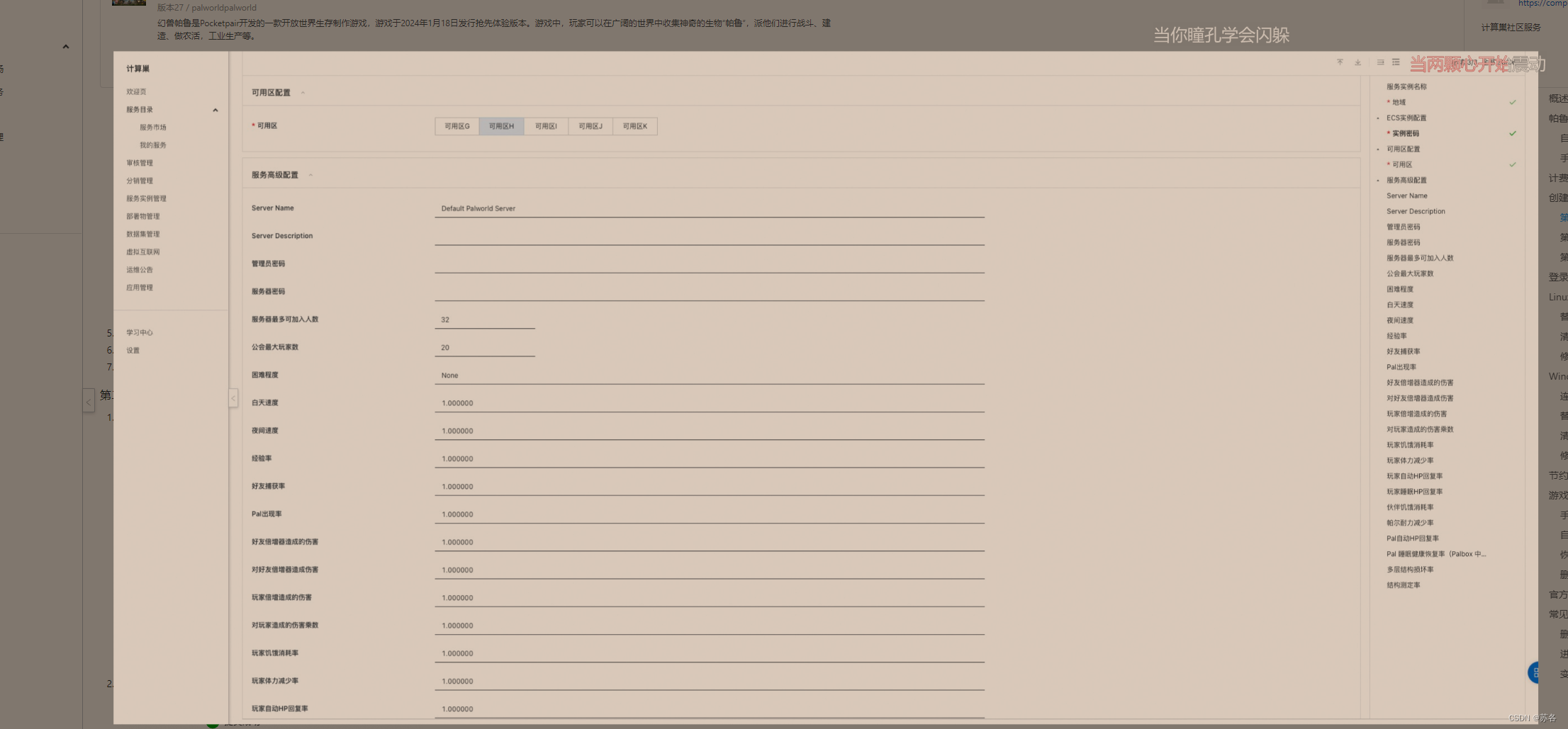Viewport: 1568px width, 729px height.
Task: Click the 服务器最多可加入人数 field showing 32
Action: (x=485, y=320)
